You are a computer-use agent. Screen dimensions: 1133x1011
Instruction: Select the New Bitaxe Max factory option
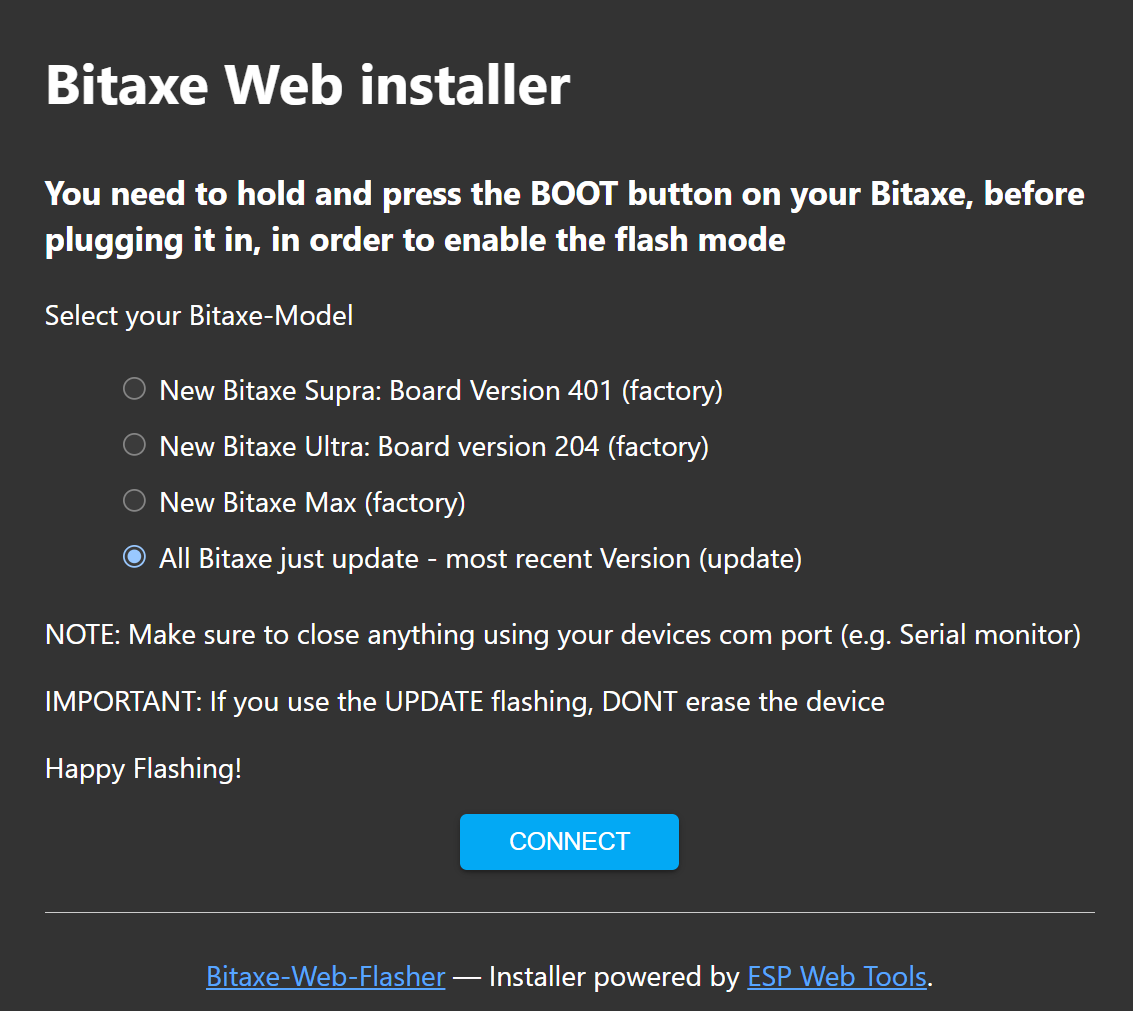pyautogui.click(x=134, y=502)
